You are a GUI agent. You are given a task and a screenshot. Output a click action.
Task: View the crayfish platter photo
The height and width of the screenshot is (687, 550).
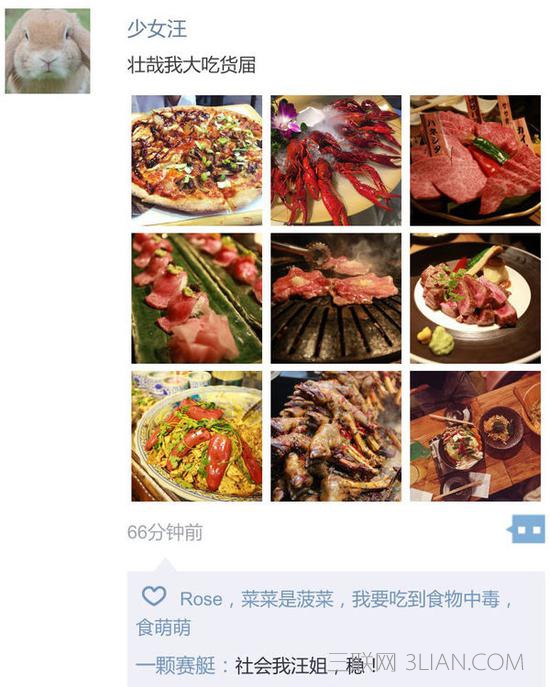pyautogui.click(x=336, y=160)
